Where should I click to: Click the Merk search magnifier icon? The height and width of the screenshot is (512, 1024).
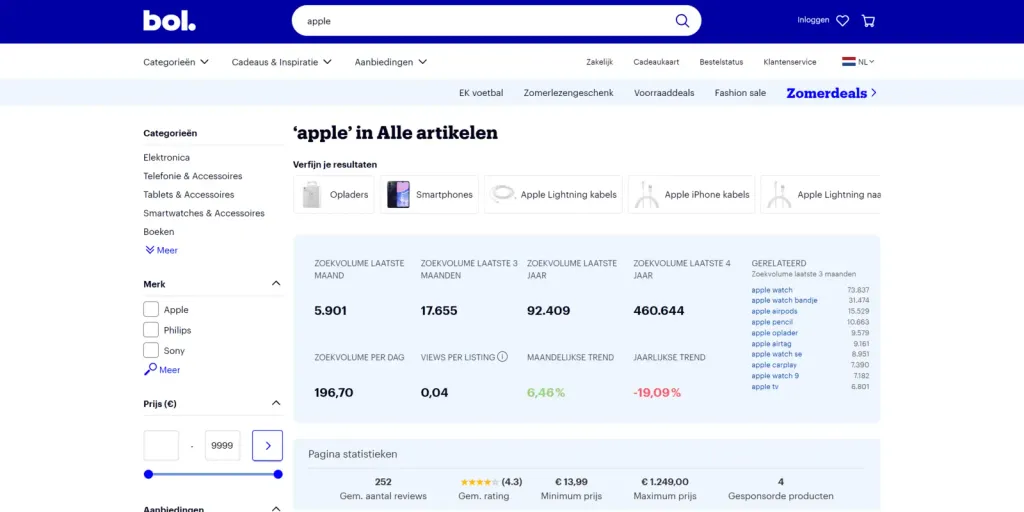coord(150,370)
